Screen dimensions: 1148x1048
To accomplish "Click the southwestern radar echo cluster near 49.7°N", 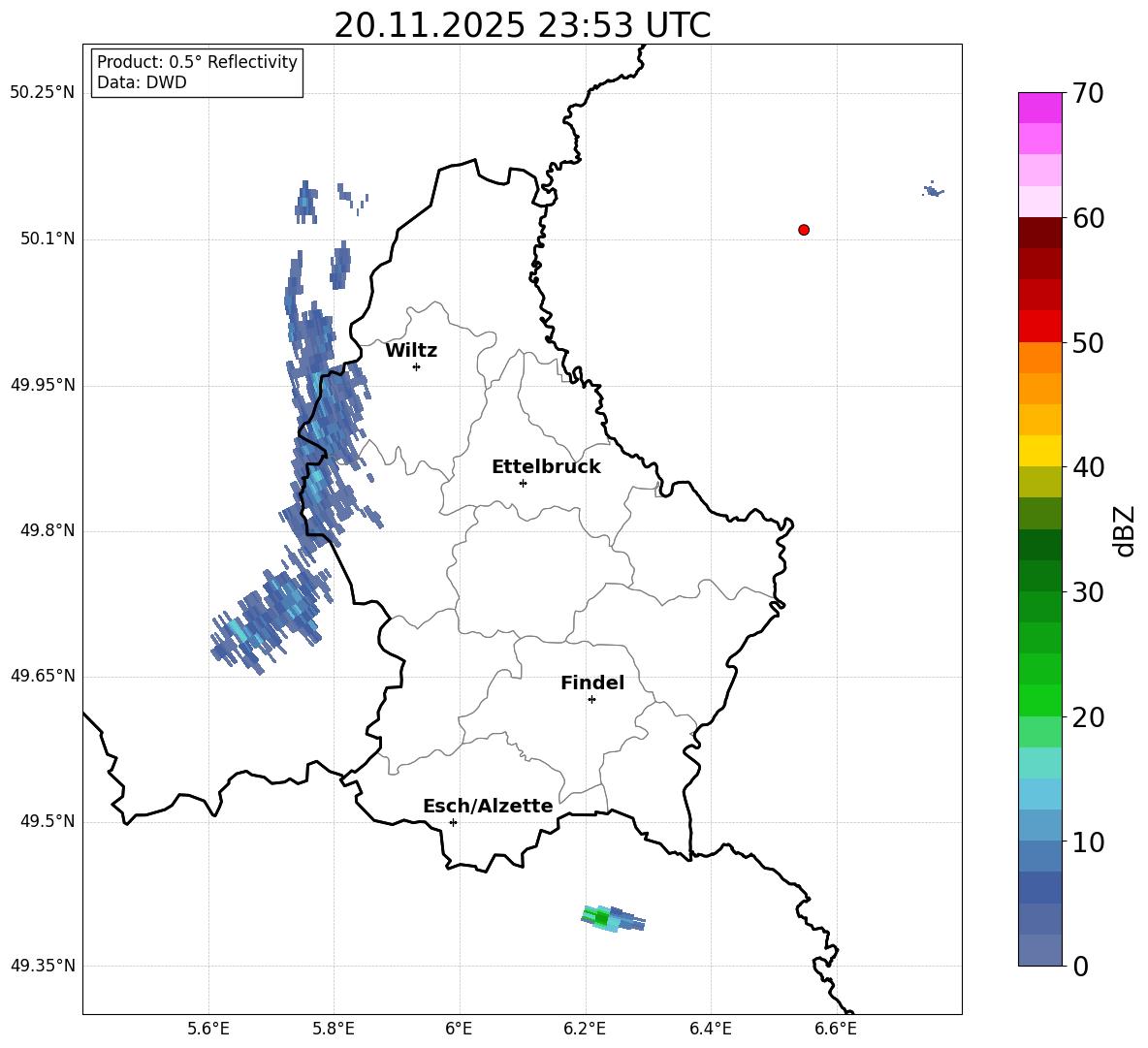I will click(271, 615).
